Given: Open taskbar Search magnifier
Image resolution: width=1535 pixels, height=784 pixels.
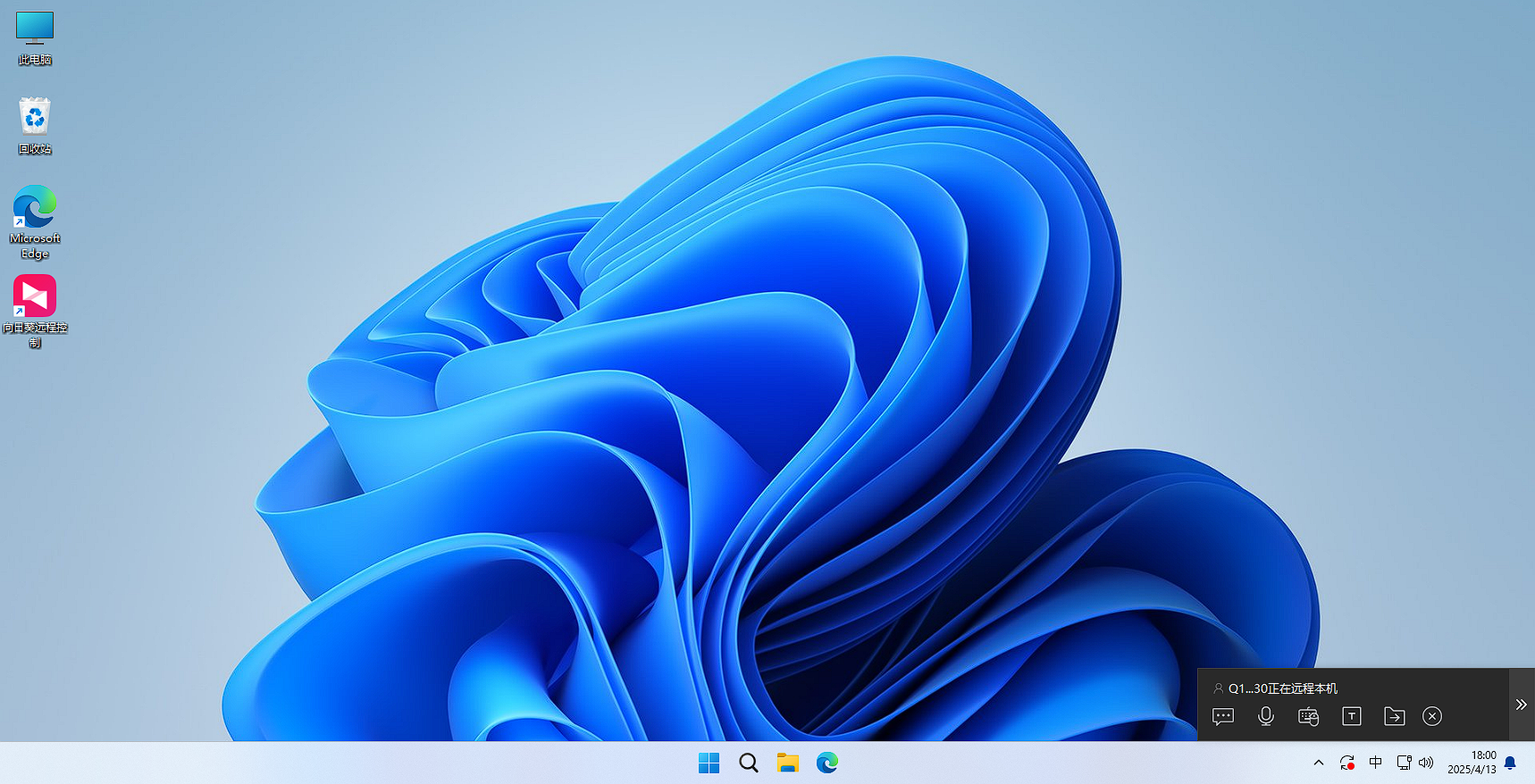Looking at the screenshot, I should (x=749, y=763).
